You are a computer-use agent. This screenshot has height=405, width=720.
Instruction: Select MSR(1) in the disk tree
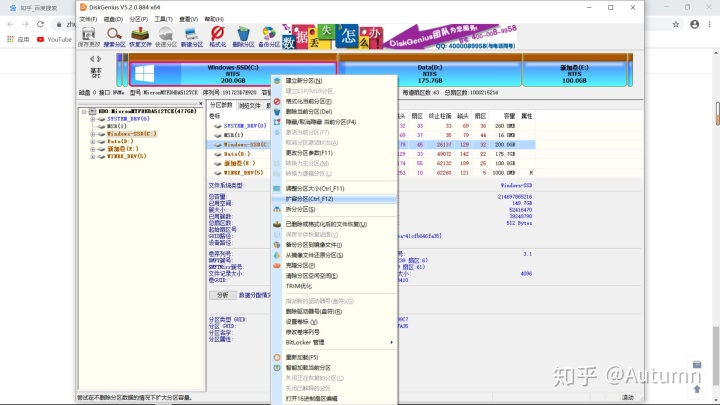click(x=117, y=126)
